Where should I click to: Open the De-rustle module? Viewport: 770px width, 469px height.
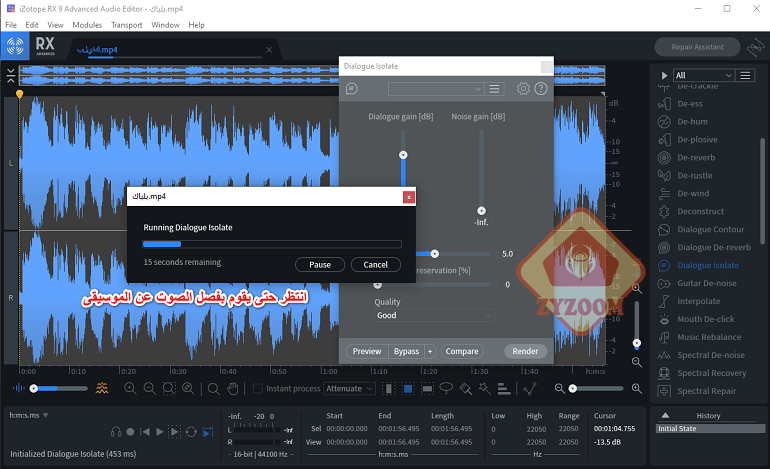[695, 175]
